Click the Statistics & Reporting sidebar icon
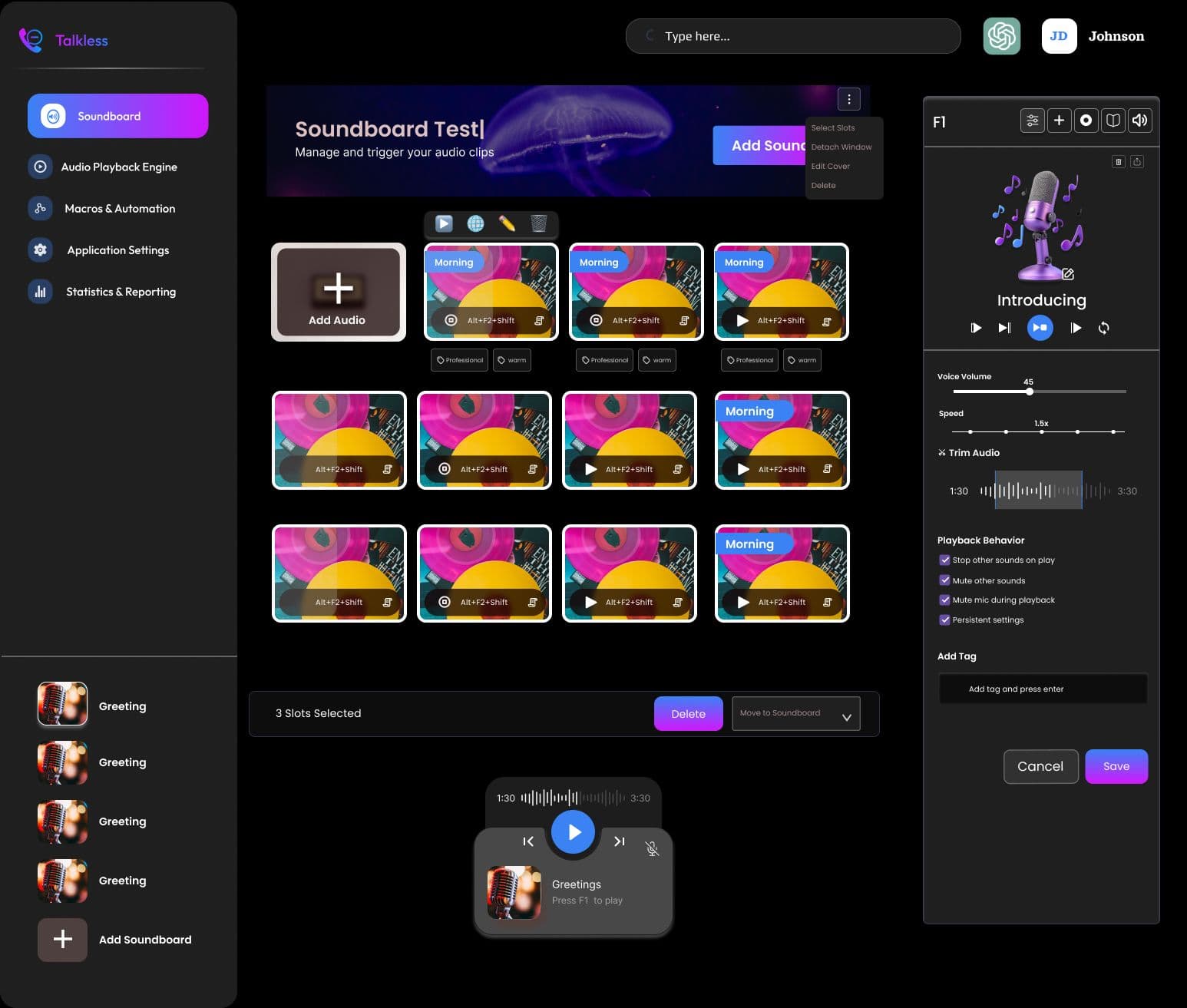 [x=40, y=292]
